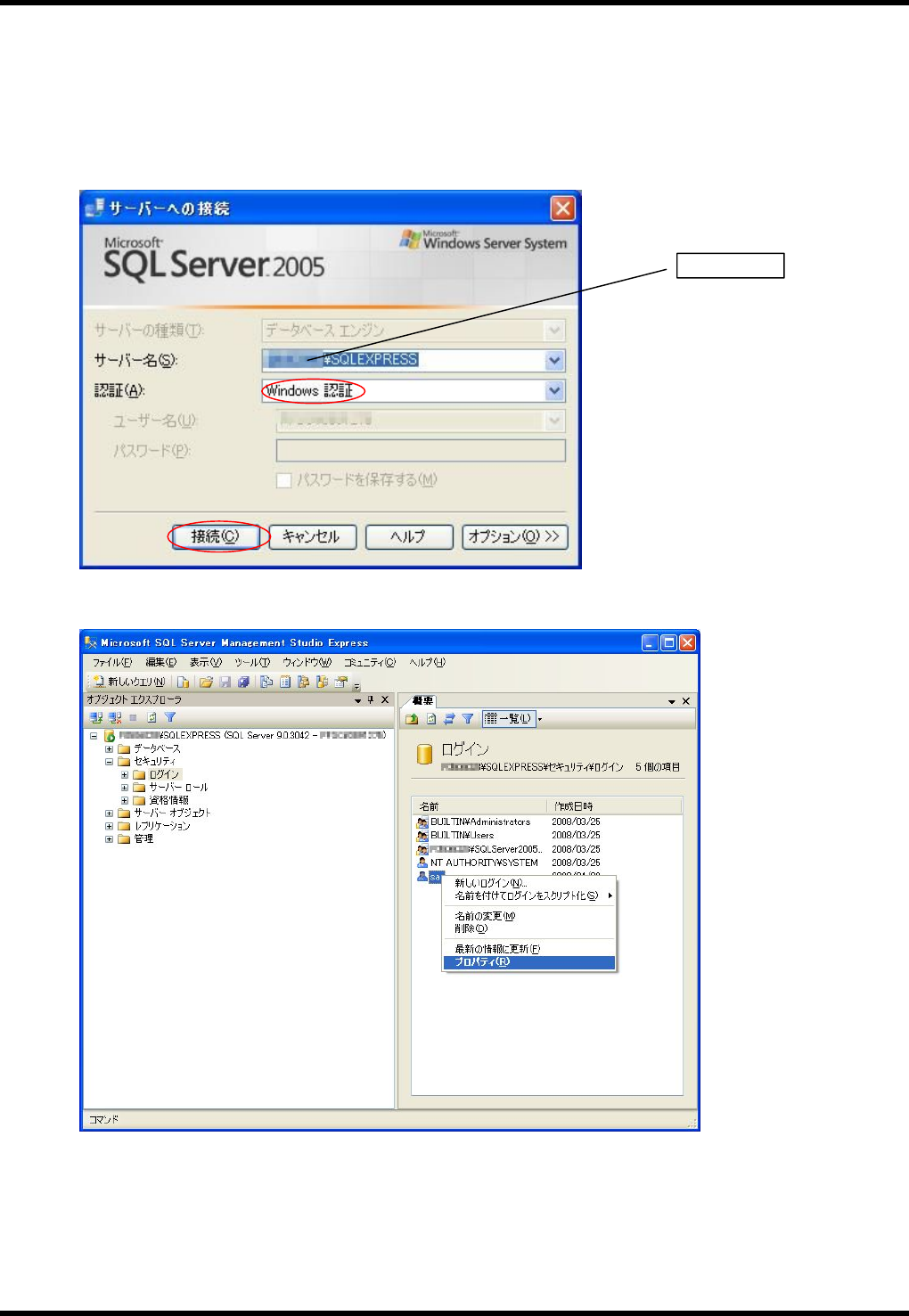Viewport: 909px width, 1316px height.
Task: Click the パスワード input field
Action: coord(421,451)
